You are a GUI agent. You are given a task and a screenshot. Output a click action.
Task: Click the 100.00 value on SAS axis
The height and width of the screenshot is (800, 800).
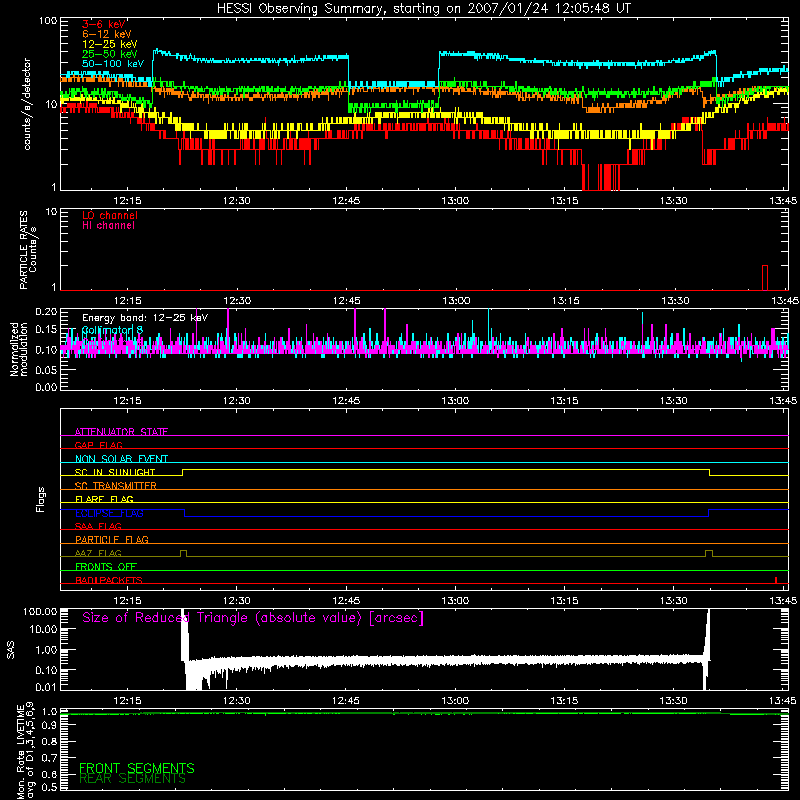40,612
